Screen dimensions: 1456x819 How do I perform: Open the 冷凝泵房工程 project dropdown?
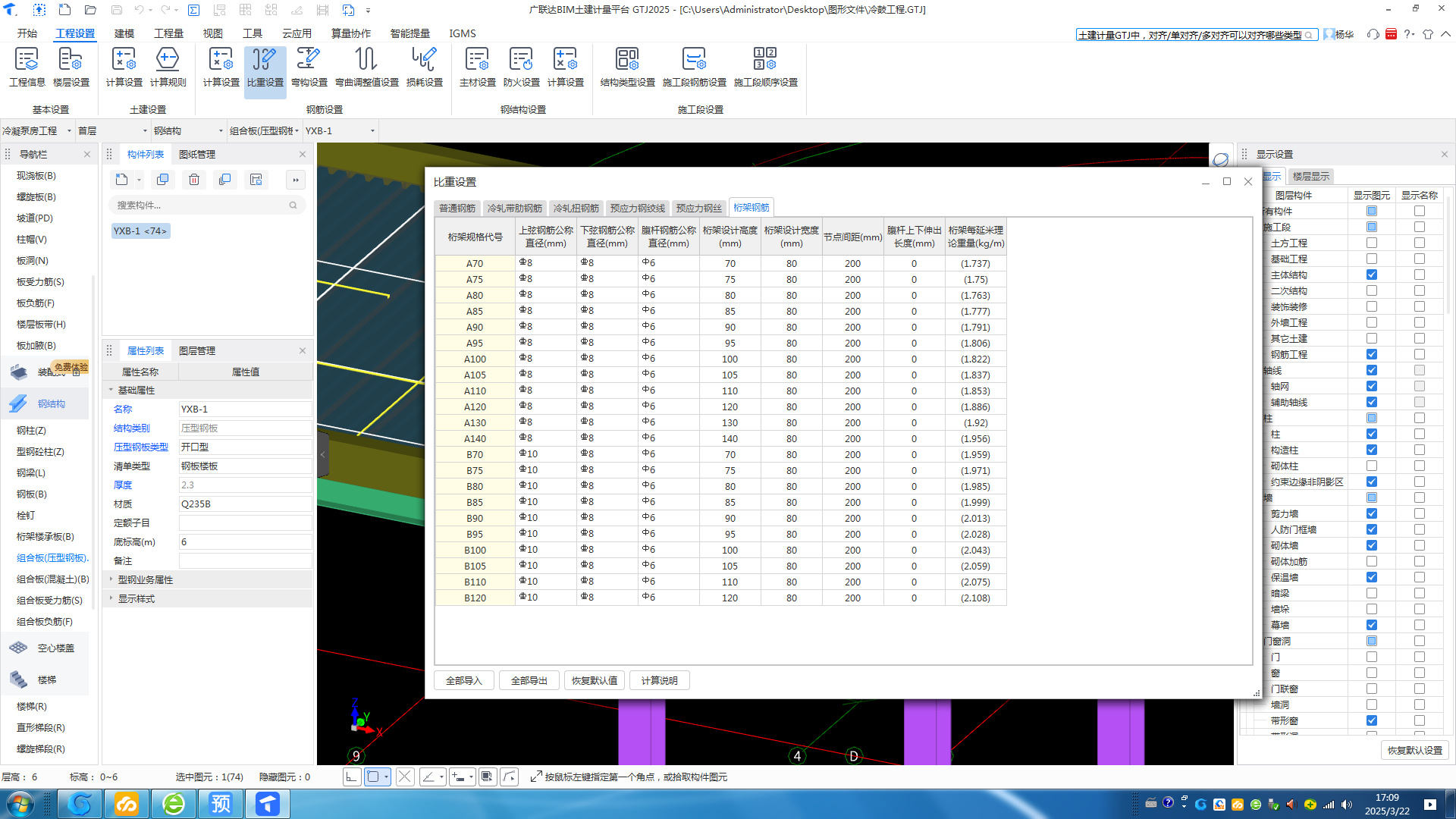tap(37, 130)
